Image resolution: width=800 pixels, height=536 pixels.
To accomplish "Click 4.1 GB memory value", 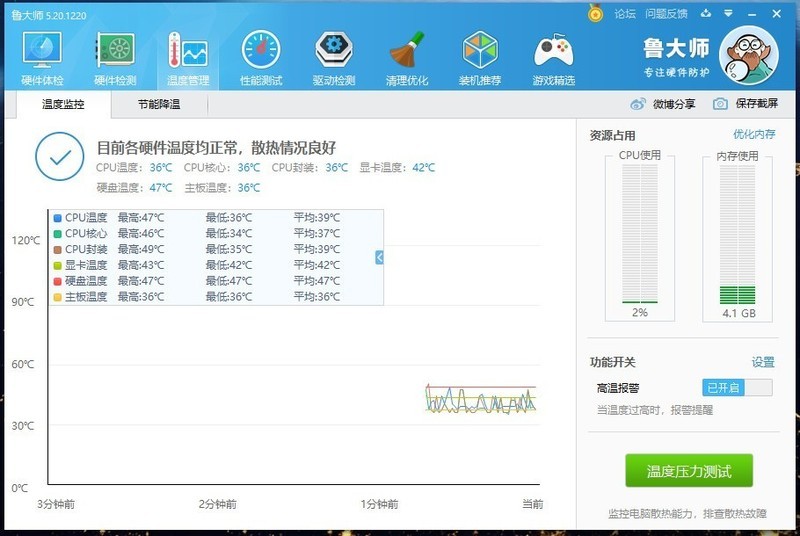I will 739,313.
